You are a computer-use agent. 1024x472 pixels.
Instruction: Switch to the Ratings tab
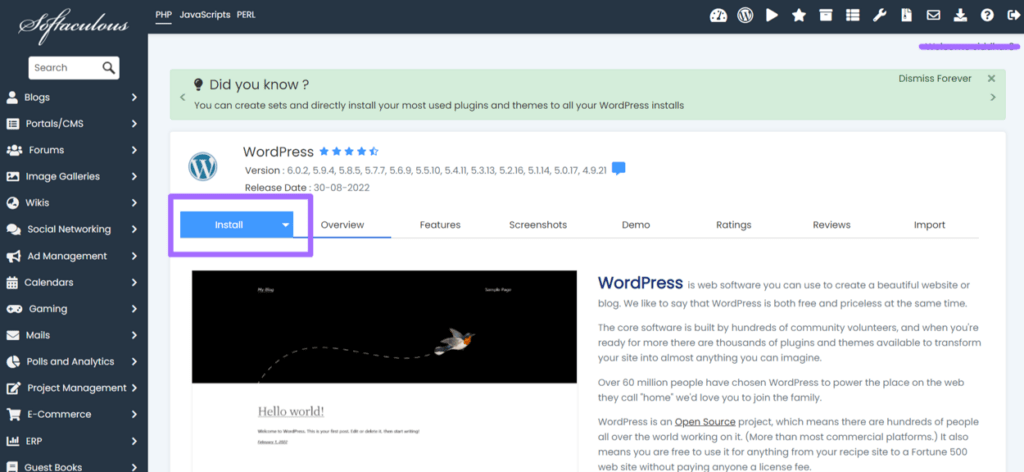[733, 225]
